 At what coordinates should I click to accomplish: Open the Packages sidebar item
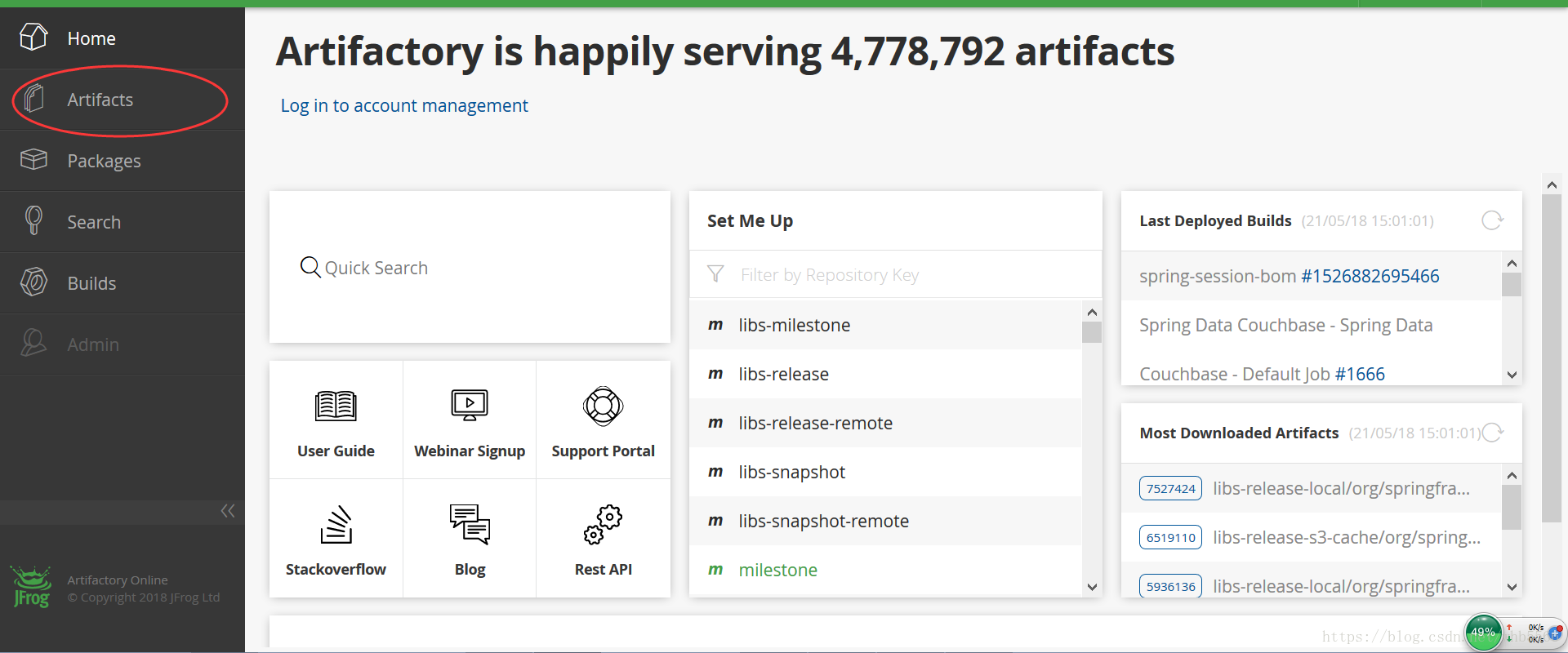pos(122,161)
